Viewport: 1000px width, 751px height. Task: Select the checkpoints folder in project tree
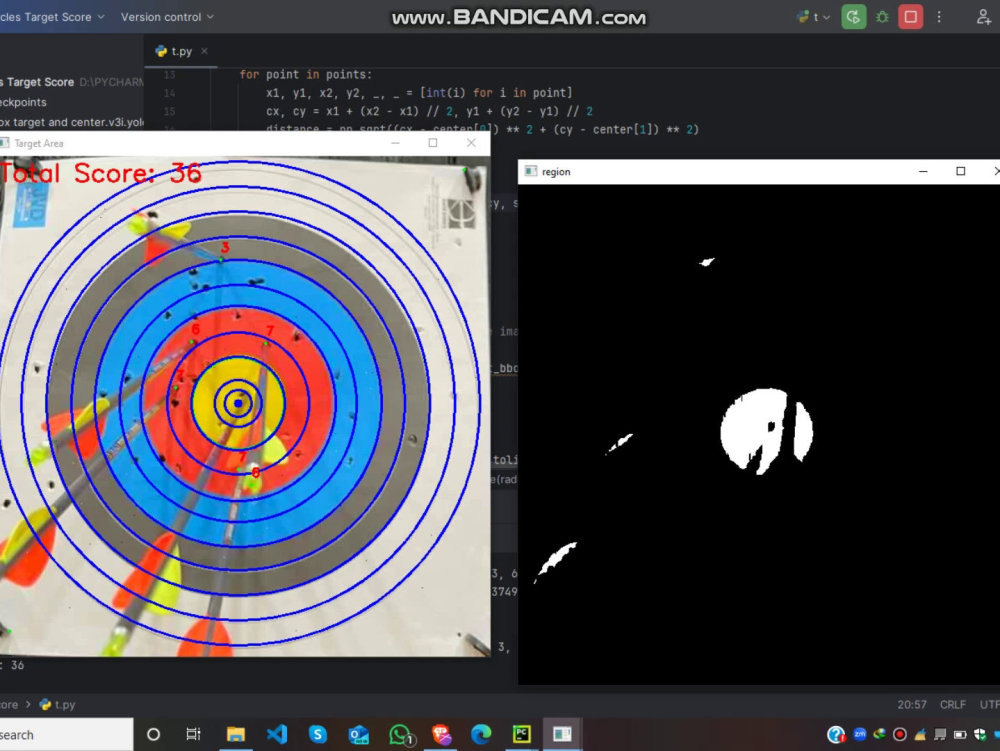tap(23, 102)
